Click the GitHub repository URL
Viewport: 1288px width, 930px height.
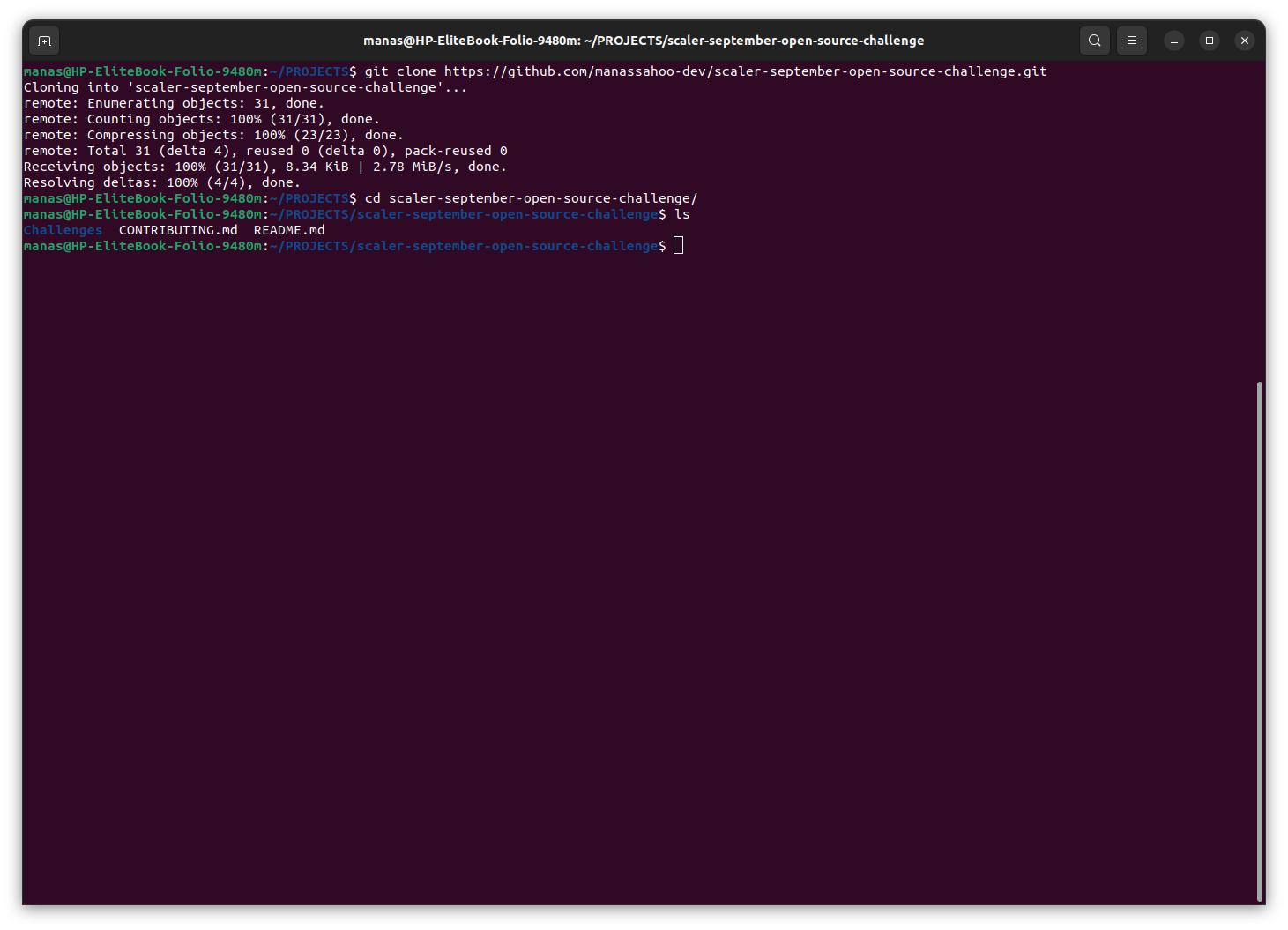pyautogui.click(x=745, y=71)
